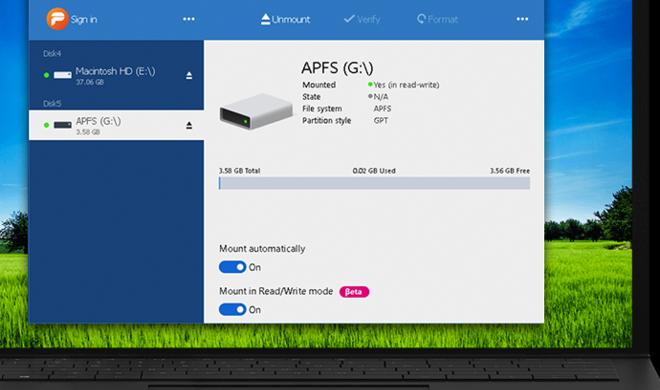660x390 pixels.
Task: Click the orange Paragon logo icon
Action: (x=57, y=19)
